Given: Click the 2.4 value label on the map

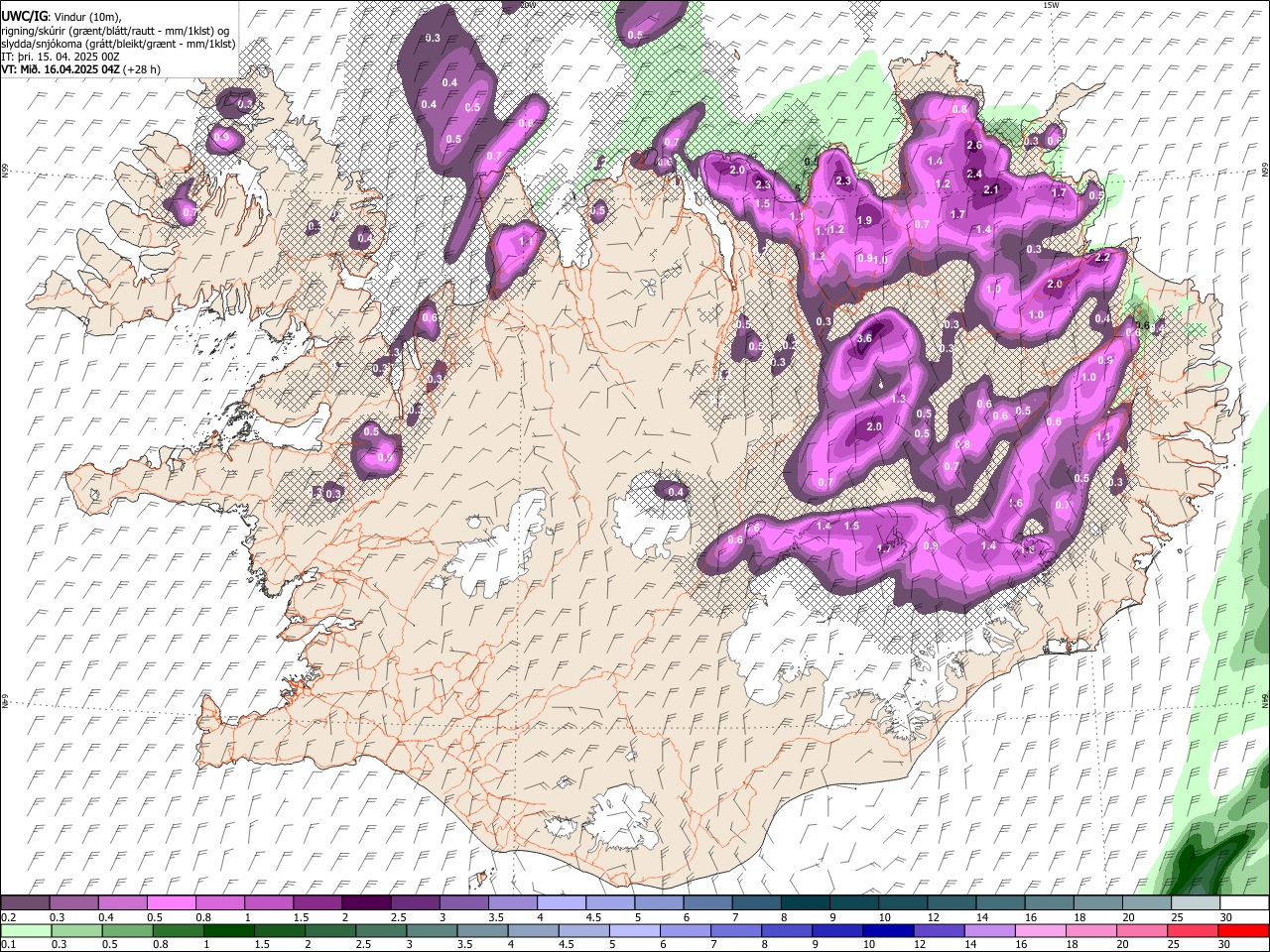Looking at the screenshot, I should [x=974, y=174].
